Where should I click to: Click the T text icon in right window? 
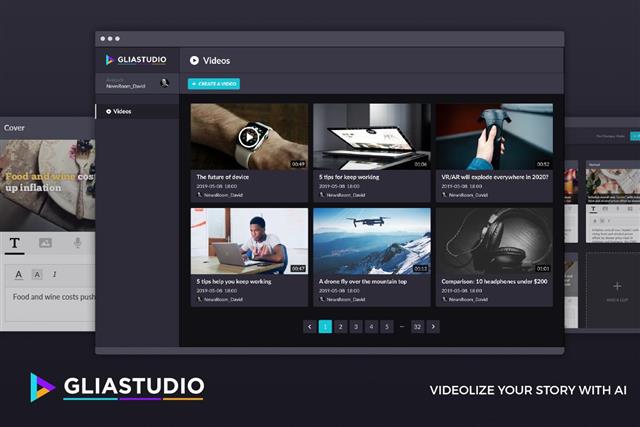coord(593,209)
